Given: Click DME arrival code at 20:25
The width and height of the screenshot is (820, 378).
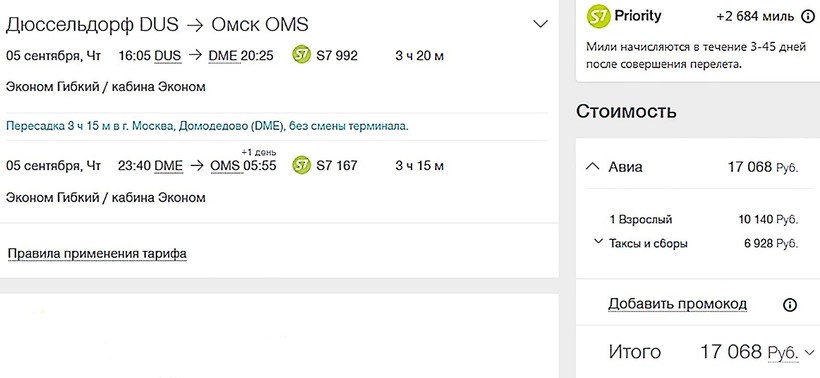Looking at the screenshot, I should pyautogui.click(x=223, y=55).
